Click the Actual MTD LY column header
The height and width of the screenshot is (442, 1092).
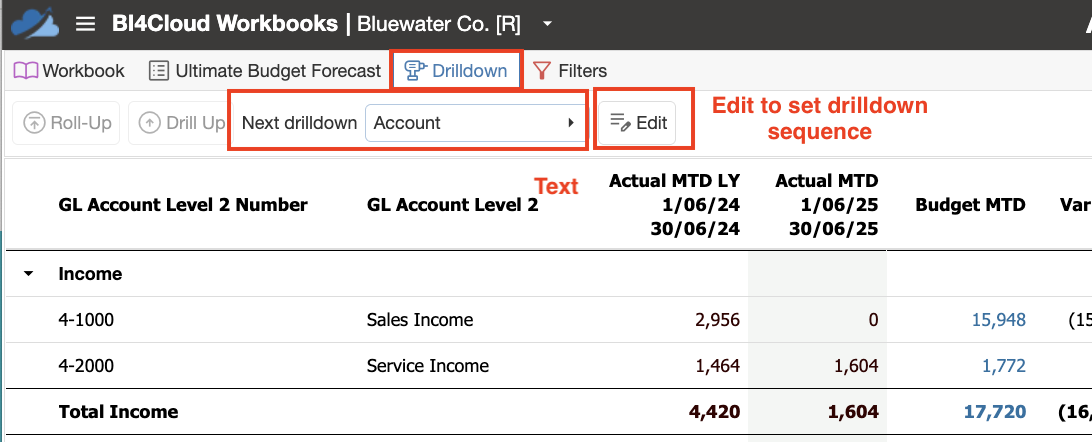click(673, 205)
